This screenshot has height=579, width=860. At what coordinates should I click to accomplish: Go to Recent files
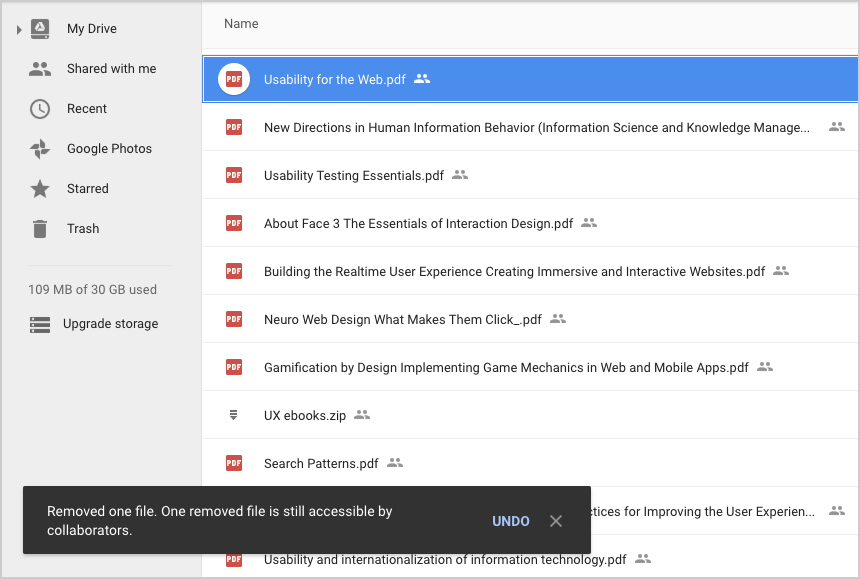tap(87, 109)
